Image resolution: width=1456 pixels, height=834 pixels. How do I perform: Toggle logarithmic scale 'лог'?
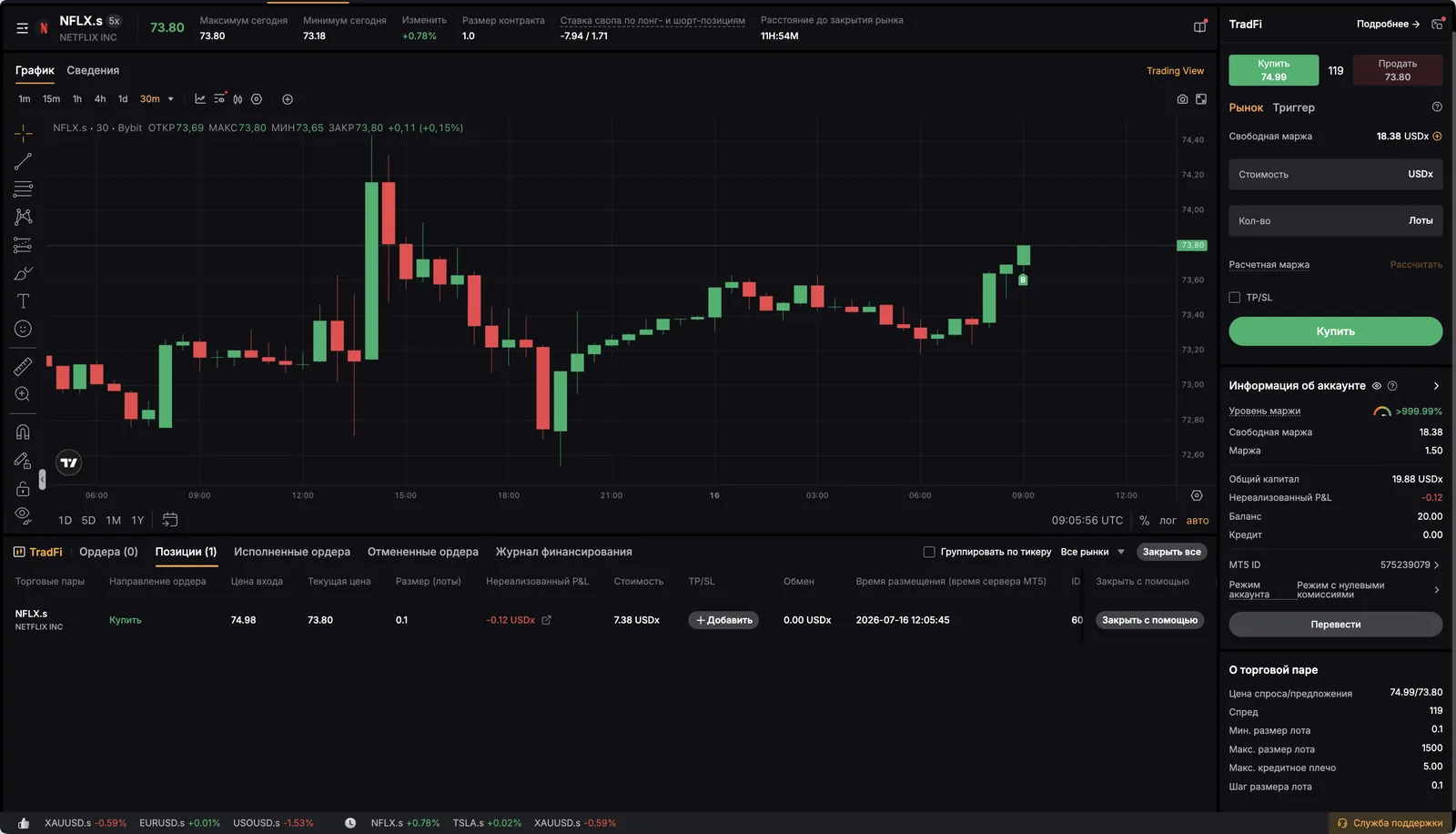[x=1168, y=521]
